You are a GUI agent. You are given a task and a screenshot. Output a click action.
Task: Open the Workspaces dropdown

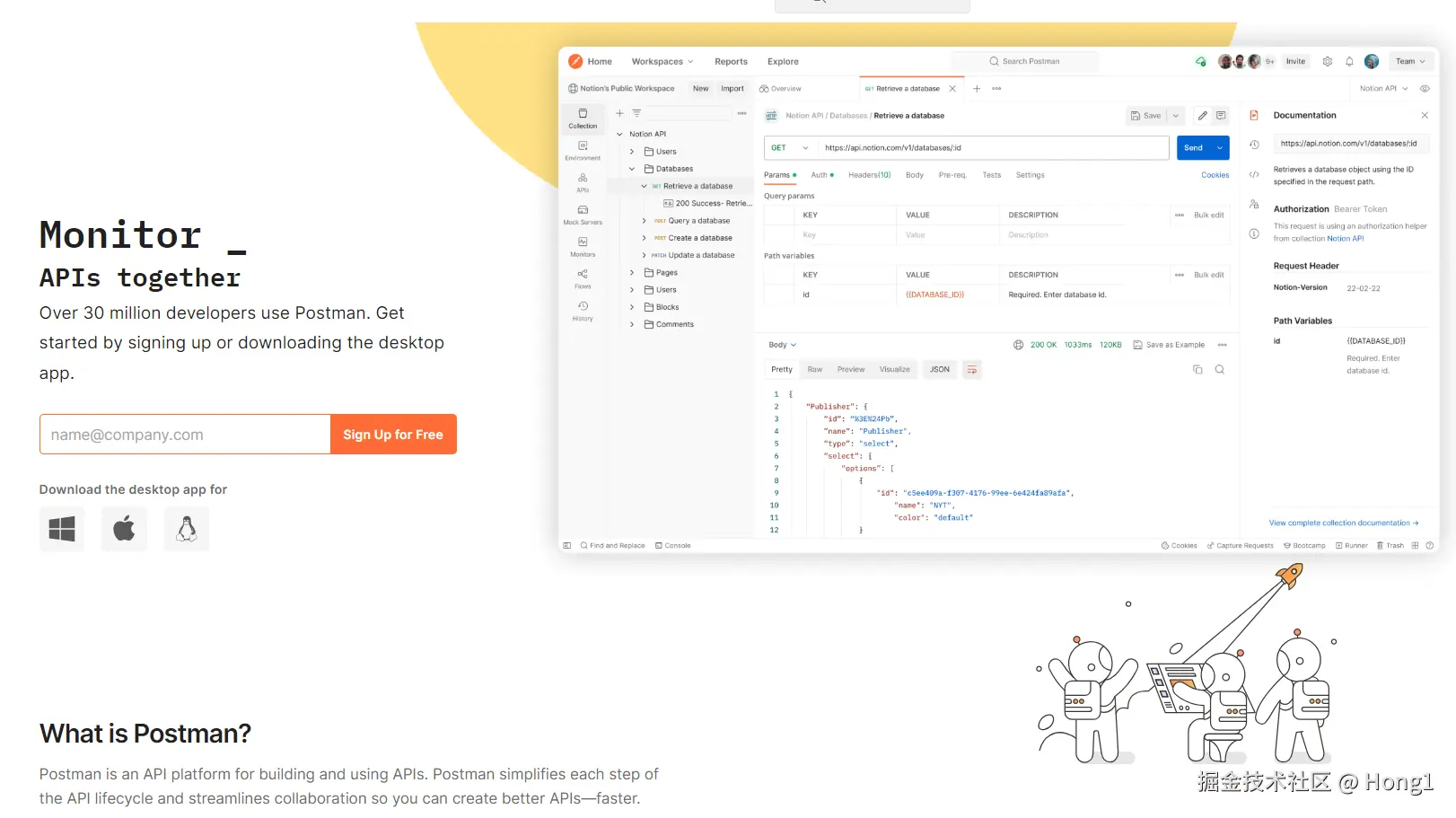point(662,61)
